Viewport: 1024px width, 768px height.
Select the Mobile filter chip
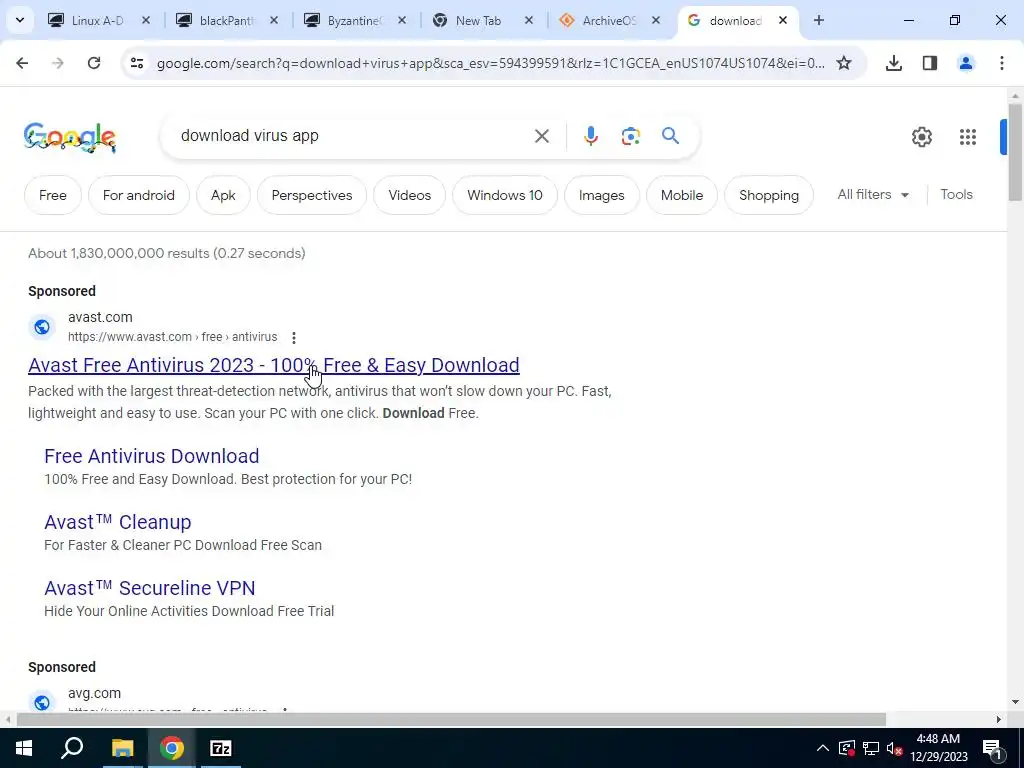point(682,195)
